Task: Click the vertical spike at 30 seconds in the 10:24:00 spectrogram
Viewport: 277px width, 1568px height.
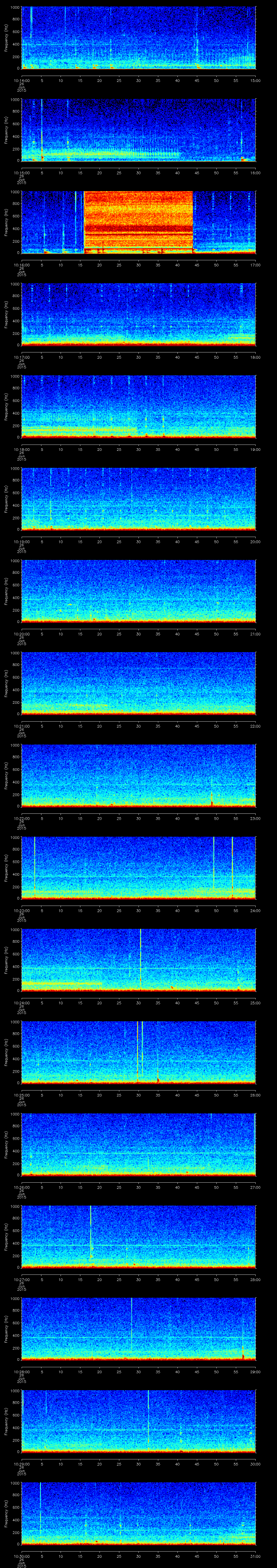Action: 140,959
